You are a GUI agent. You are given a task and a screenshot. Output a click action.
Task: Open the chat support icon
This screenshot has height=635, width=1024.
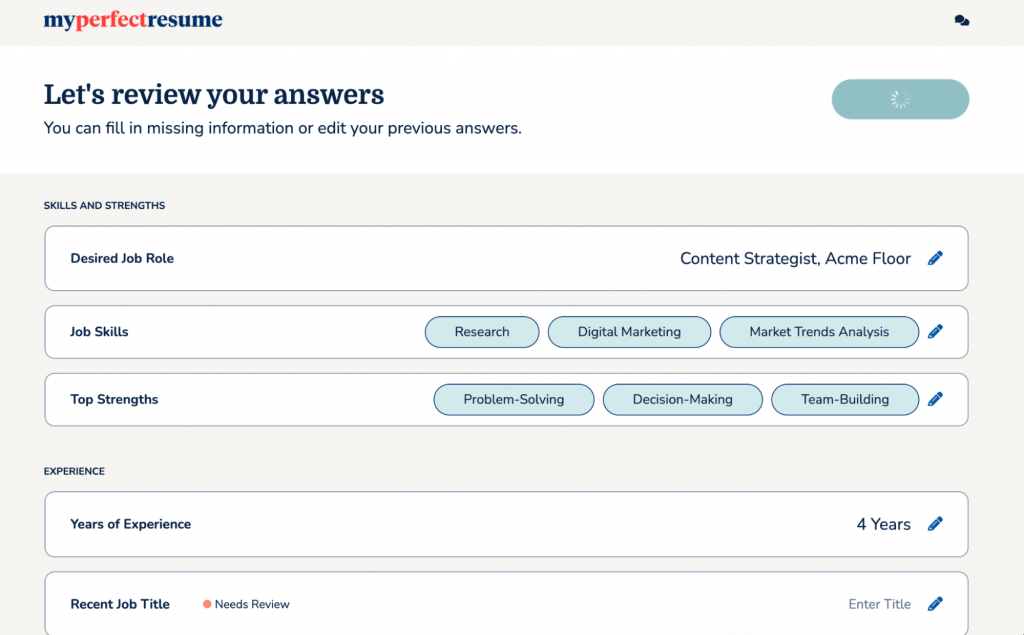[x=961, y=20]
